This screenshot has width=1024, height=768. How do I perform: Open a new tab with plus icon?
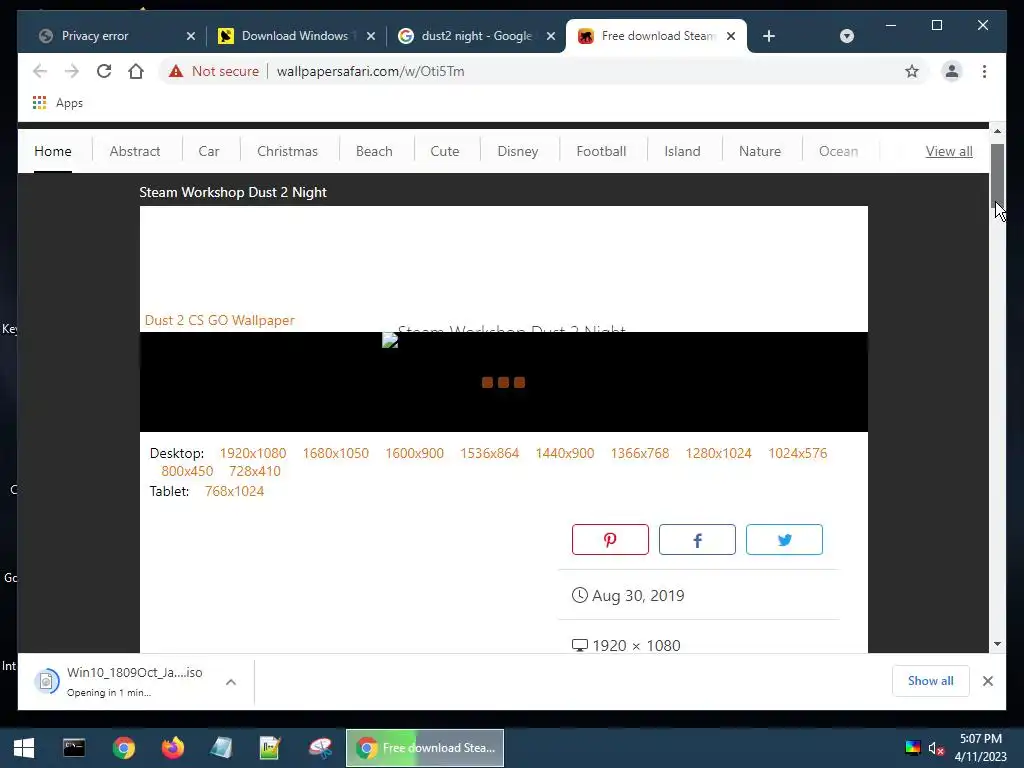coord(769,36)
